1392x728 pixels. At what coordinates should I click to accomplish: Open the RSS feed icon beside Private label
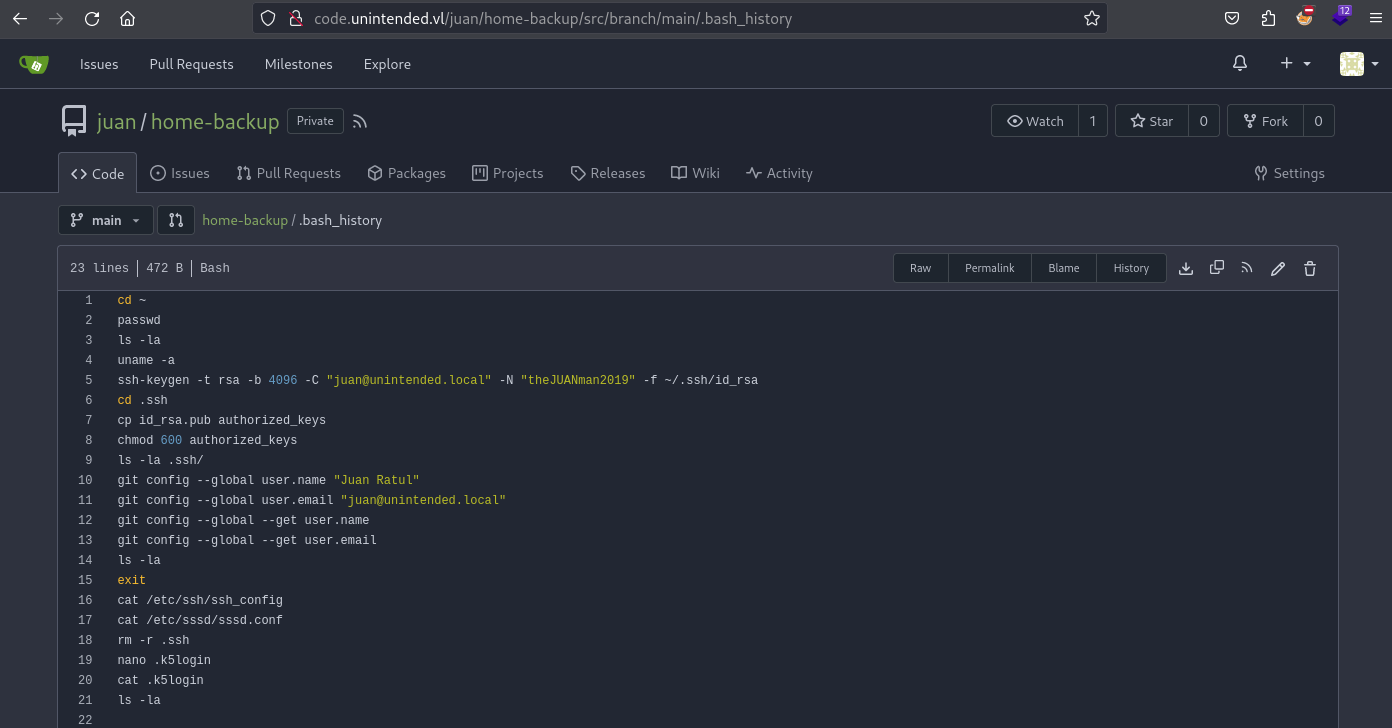click(360, 121)
